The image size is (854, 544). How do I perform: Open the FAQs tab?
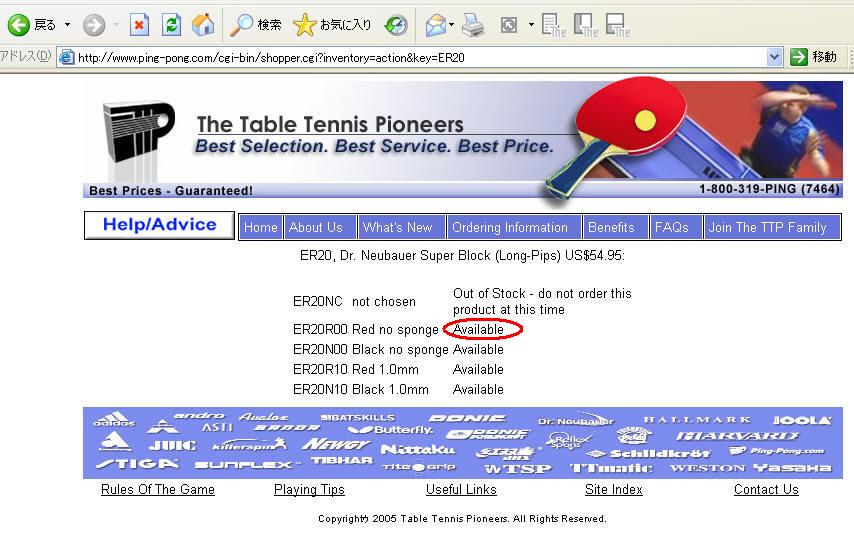pyautogui.click(x=676, y=227)
